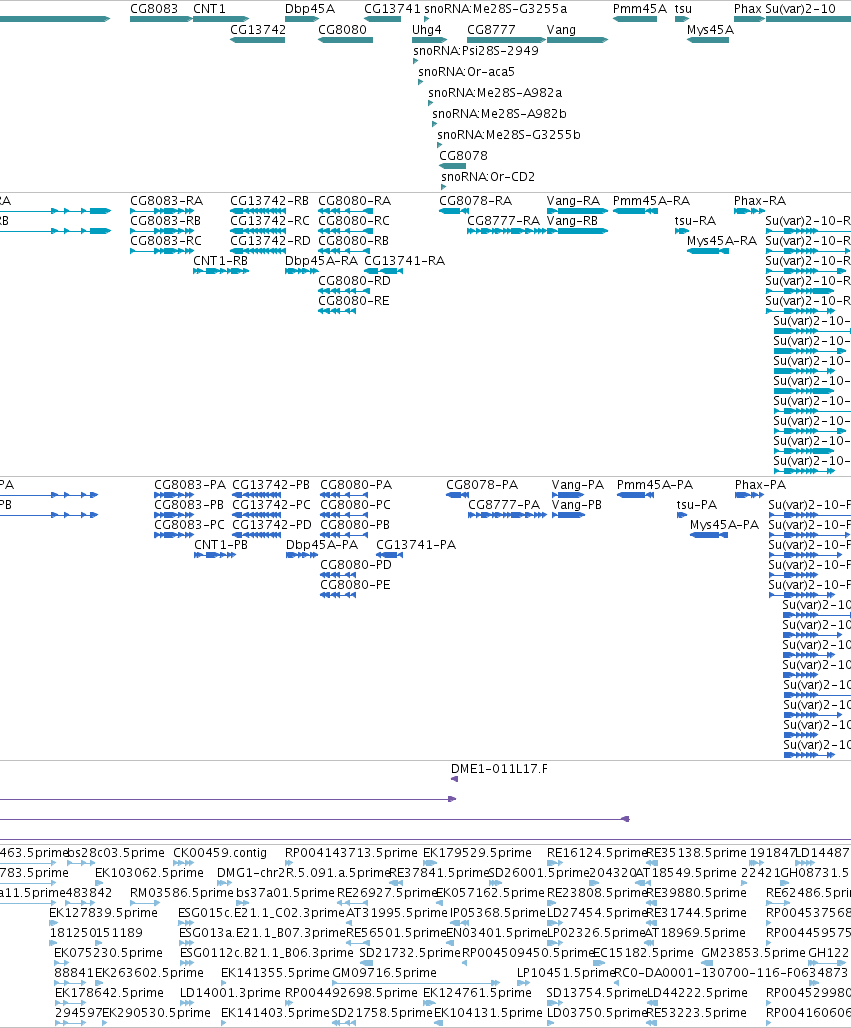Select the Pmm45A gene label
The height and width of the screenshot is (1028, 851).
coord(639,9)
